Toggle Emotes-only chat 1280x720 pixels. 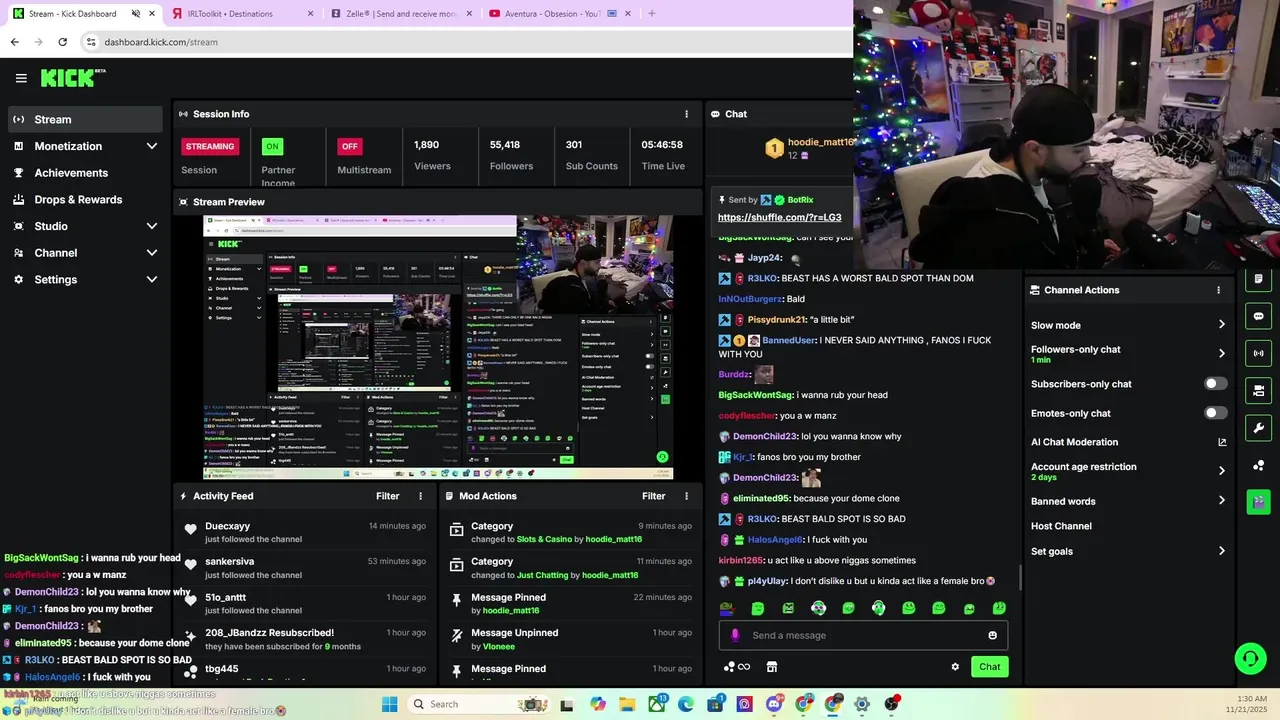pyautogui.click(x=1215, y=413)
